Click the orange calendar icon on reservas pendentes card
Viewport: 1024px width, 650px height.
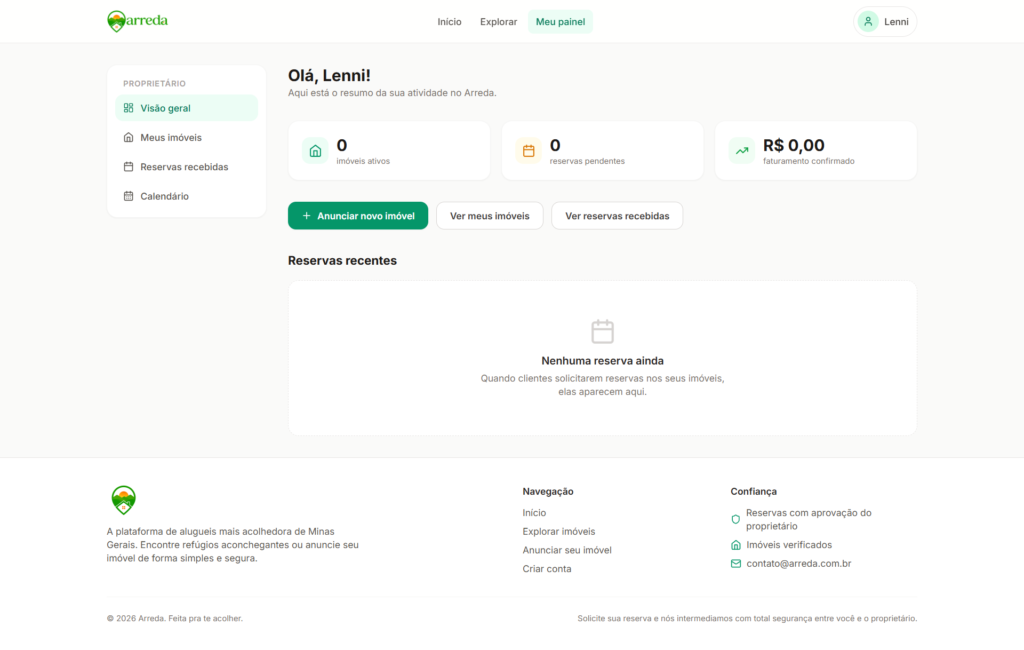point(528,151)
